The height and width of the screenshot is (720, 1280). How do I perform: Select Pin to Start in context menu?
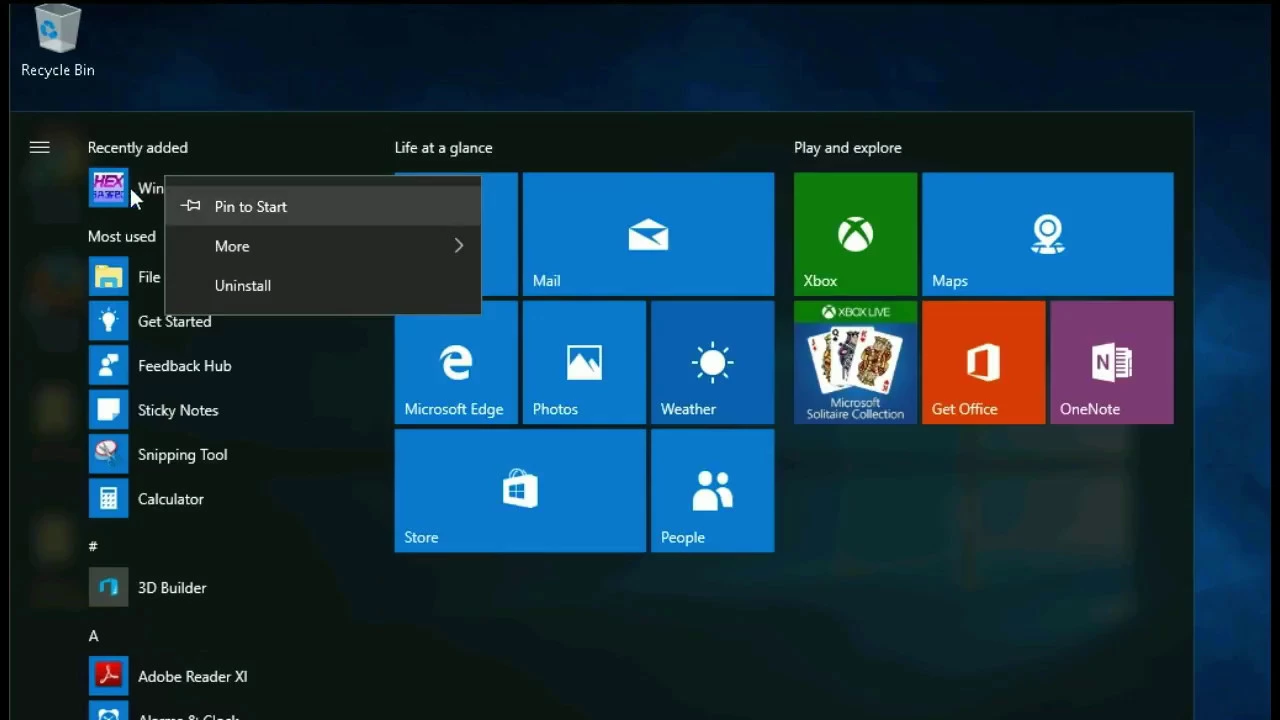[x=323, y=206]
